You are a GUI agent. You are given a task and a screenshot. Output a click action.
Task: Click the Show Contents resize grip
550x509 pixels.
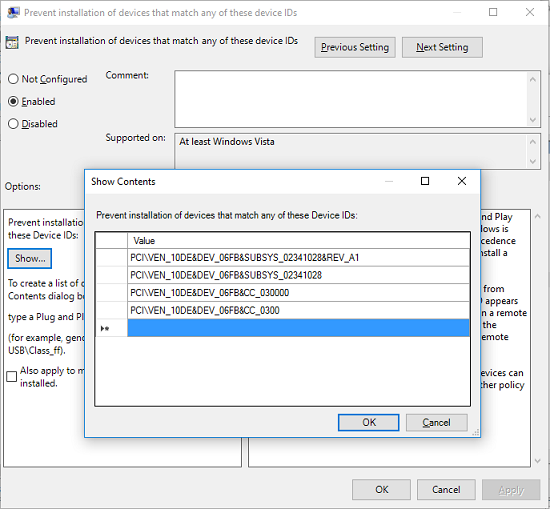pyautogui.click(x=476, y=433)
